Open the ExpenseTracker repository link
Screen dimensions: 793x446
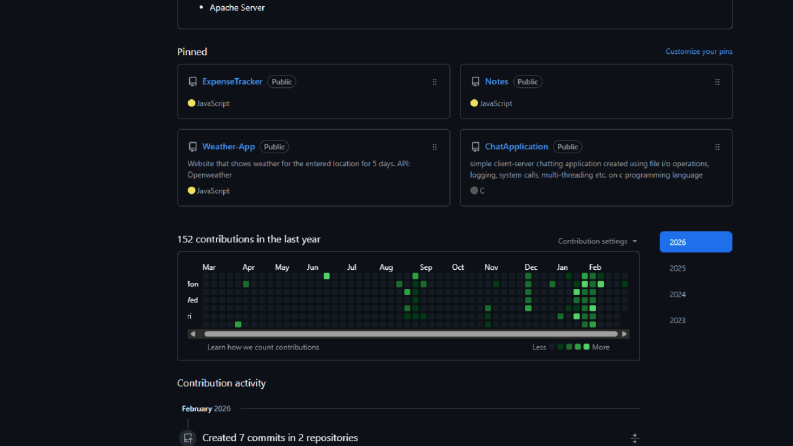coord(232,81)
